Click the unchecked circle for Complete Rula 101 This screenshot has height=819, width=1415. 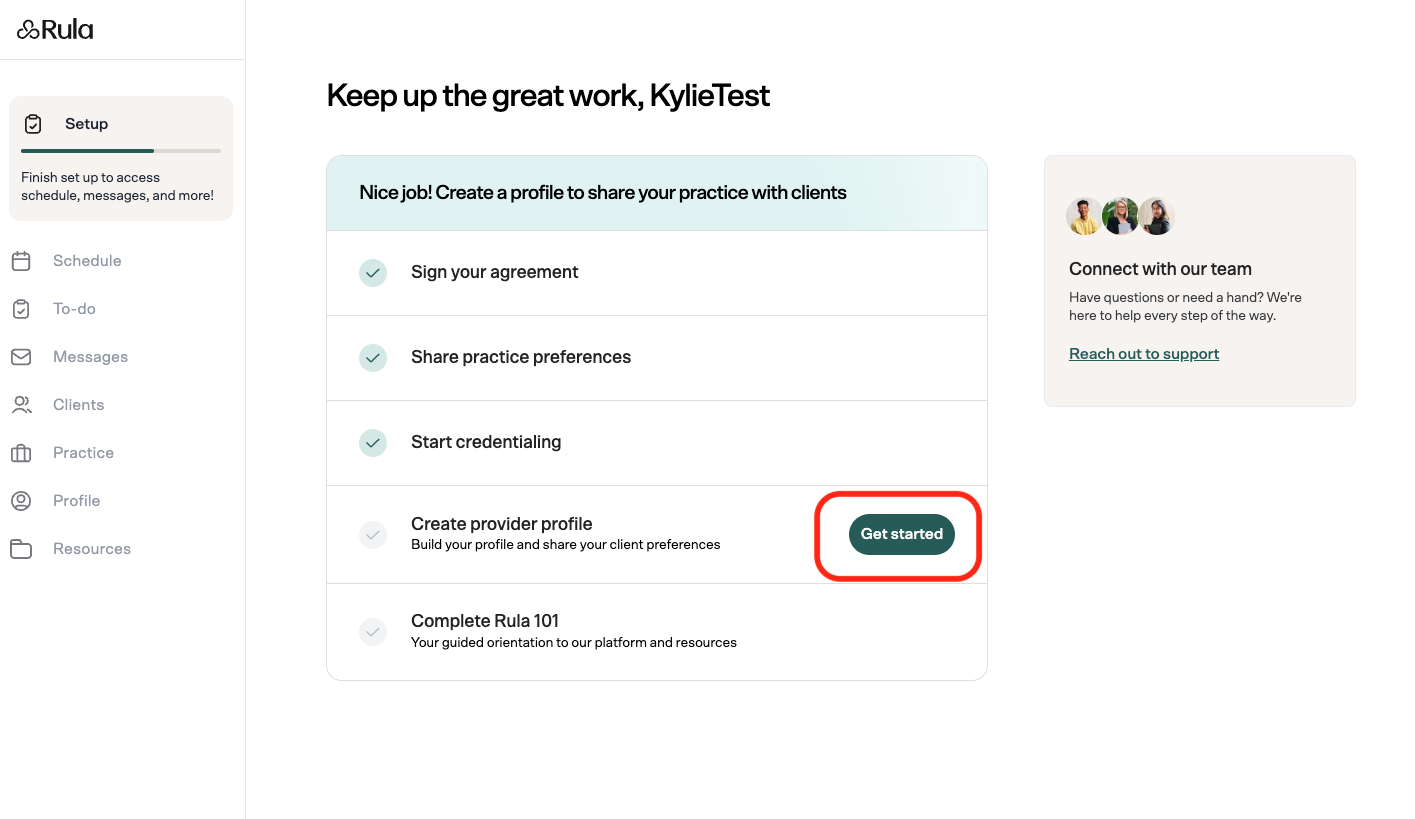372,631
